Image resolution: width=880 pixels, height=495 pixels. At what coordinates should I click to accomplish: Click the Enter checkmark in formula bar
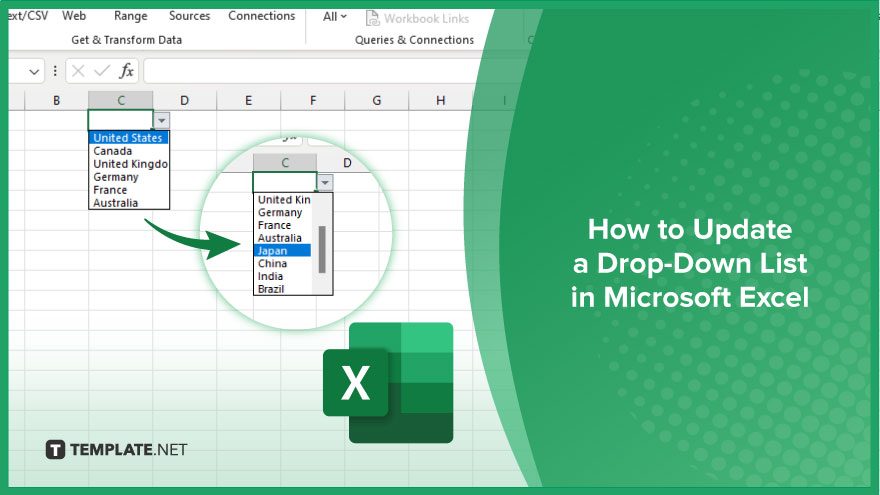(102, 71)
